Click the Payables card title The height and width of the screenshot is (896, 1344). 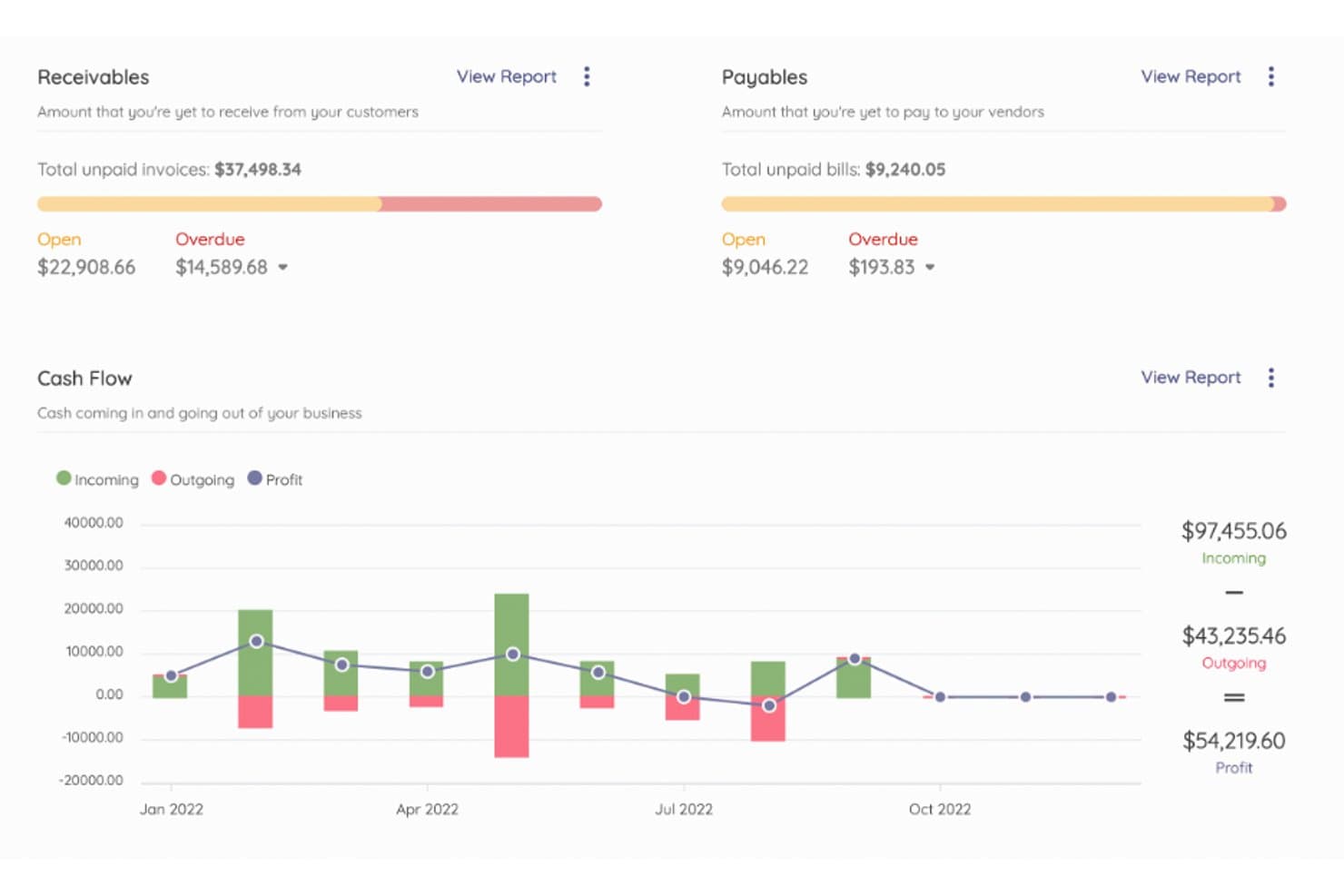[765, 77]
